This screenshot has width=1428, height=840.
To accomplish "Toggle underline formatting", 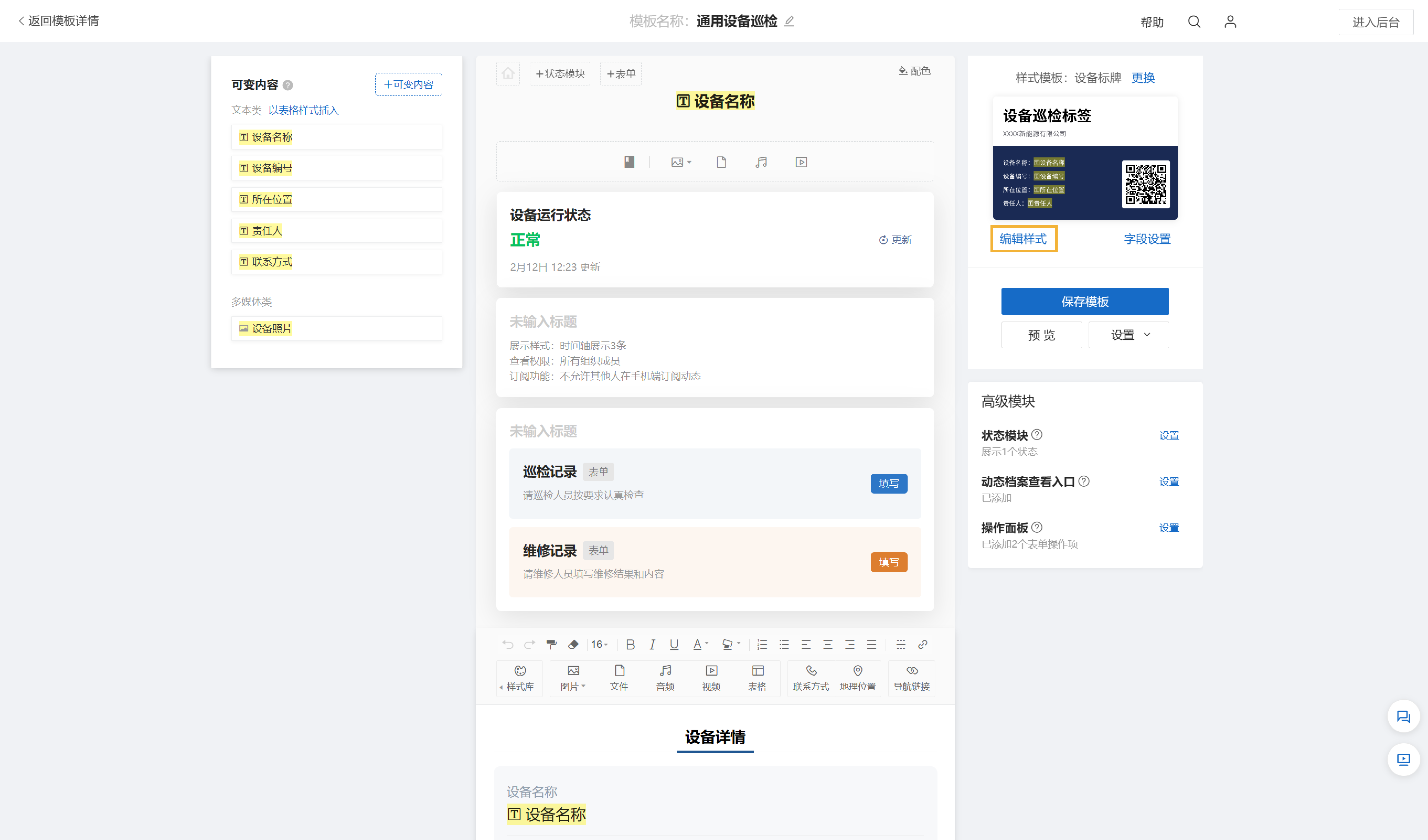I will pos(674,645).
